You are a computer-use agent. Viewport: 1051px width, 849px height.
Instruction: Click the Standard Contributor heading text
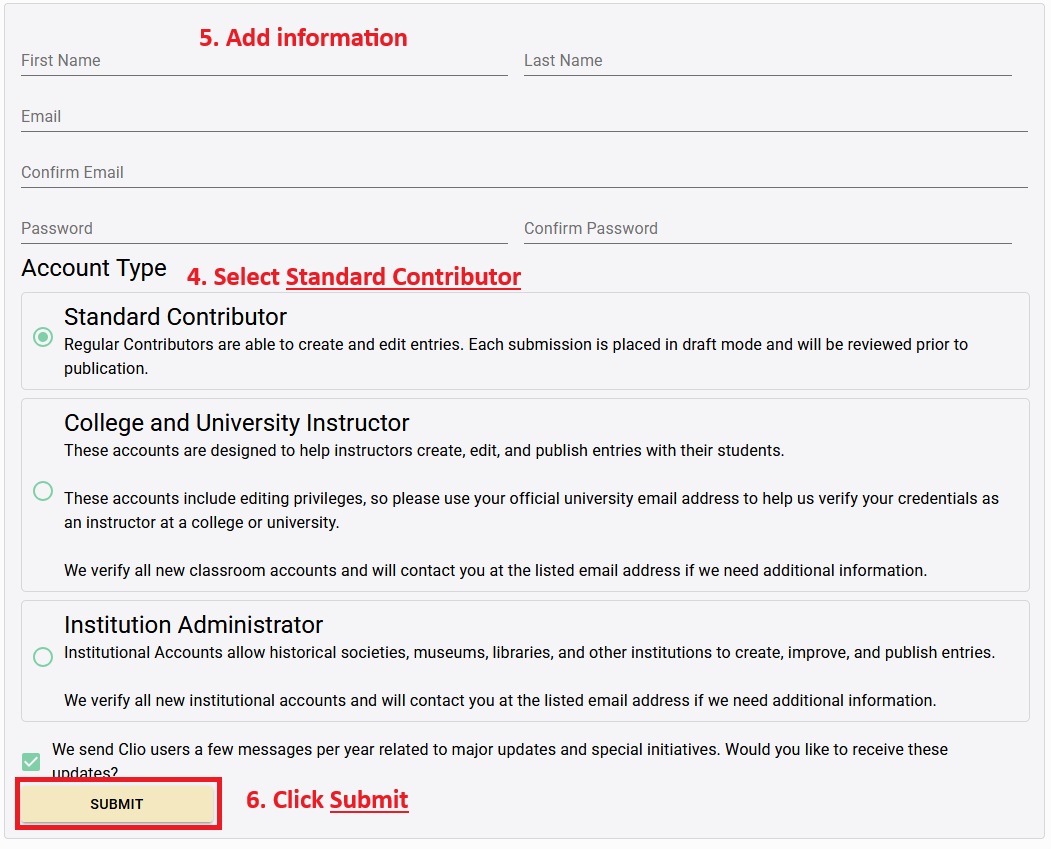[x=175, y=317]
